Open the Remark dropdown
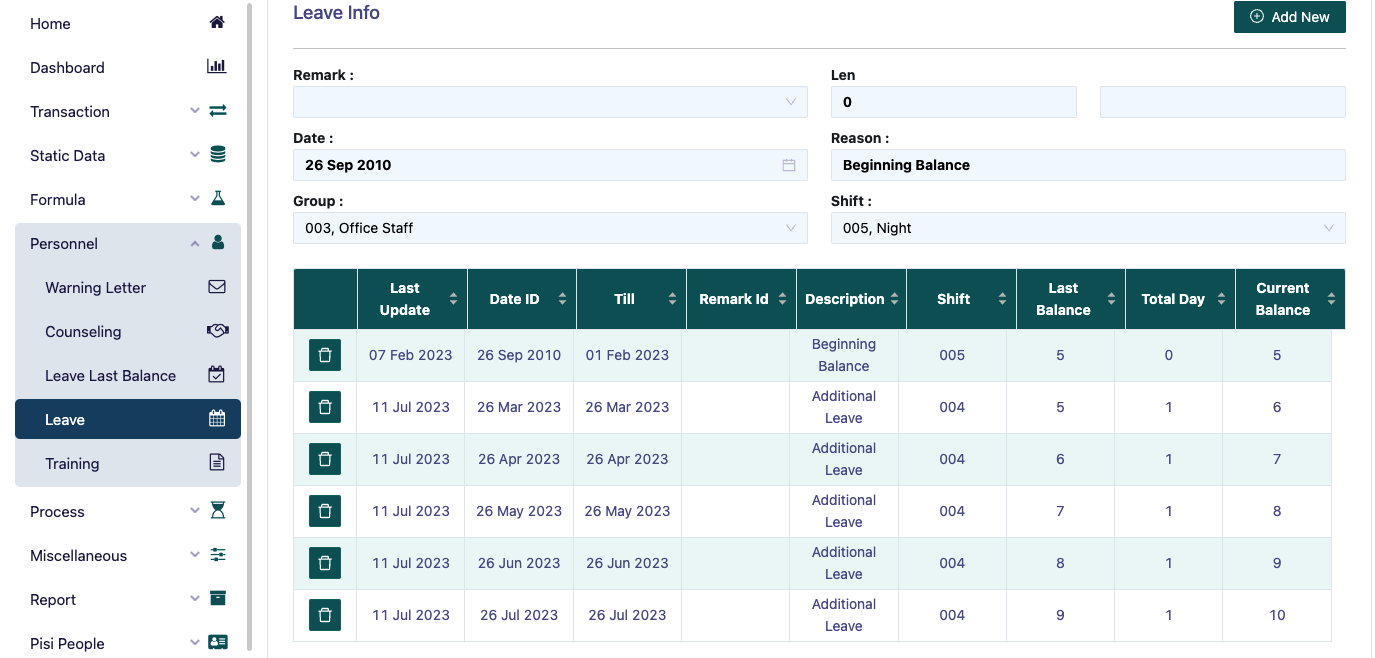 (x=550, y=102)
